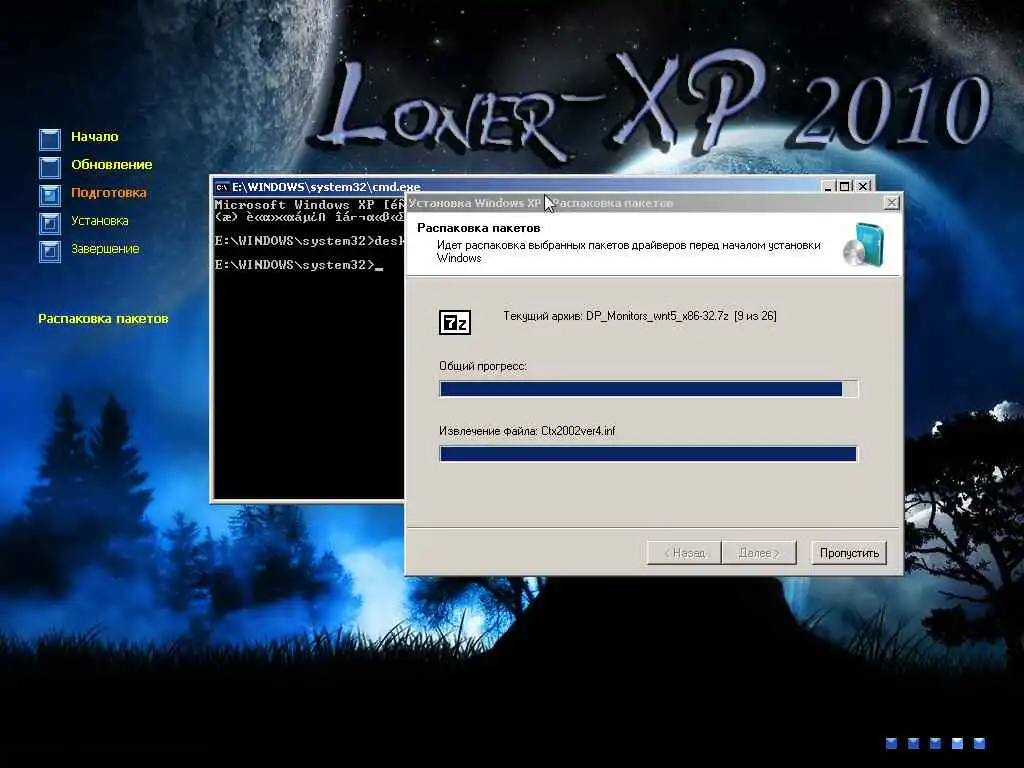Select the Установка step label
The image size is (1024, 768).
(99, 221)
